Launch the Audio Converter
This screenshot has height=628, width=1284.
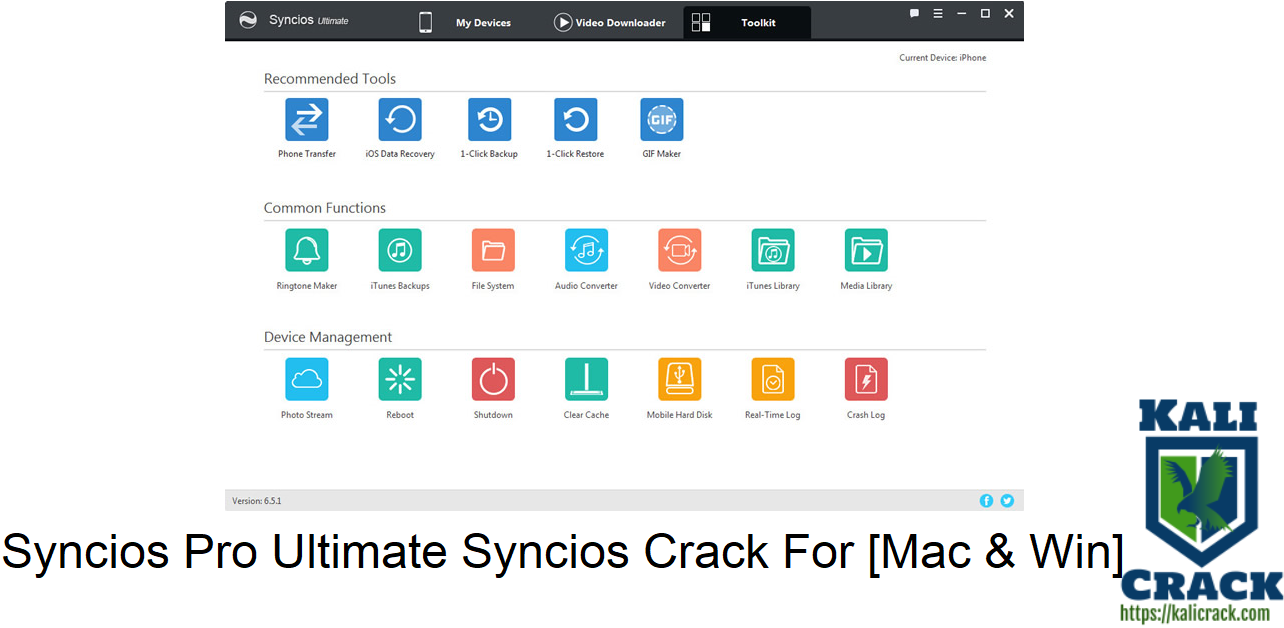tap(586, 250)
